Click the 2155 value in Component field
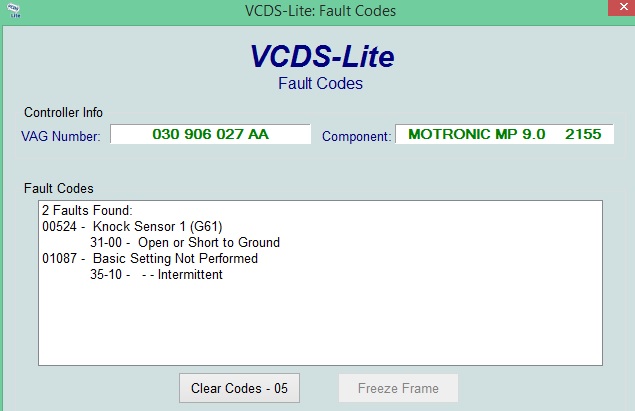This screenshot has width=635, height=411. point(582,134)
